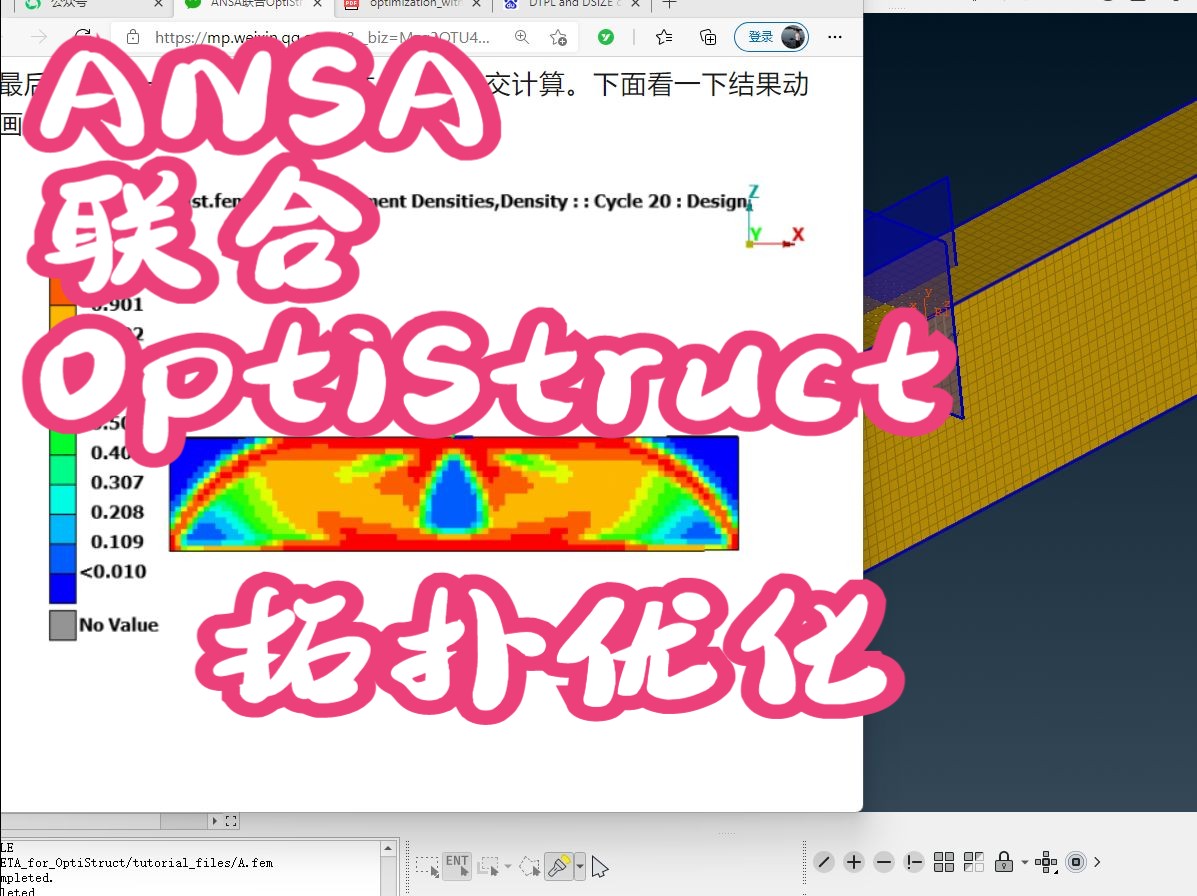Click the ANSA four-squares grid icon

944,862
